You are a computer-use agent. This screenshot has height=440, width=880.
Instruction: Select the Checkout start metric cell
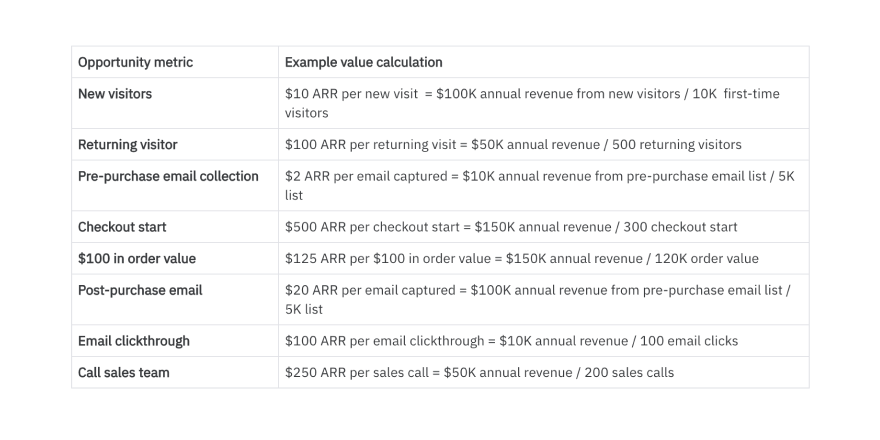[122, 227]
